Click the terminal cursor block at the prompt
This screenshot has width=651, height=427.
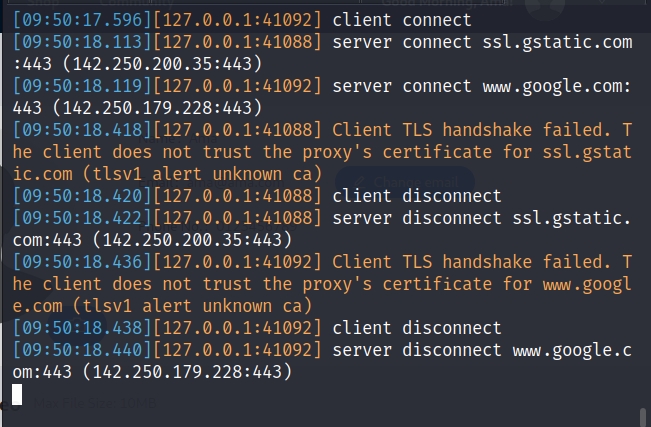click(17, 394)
